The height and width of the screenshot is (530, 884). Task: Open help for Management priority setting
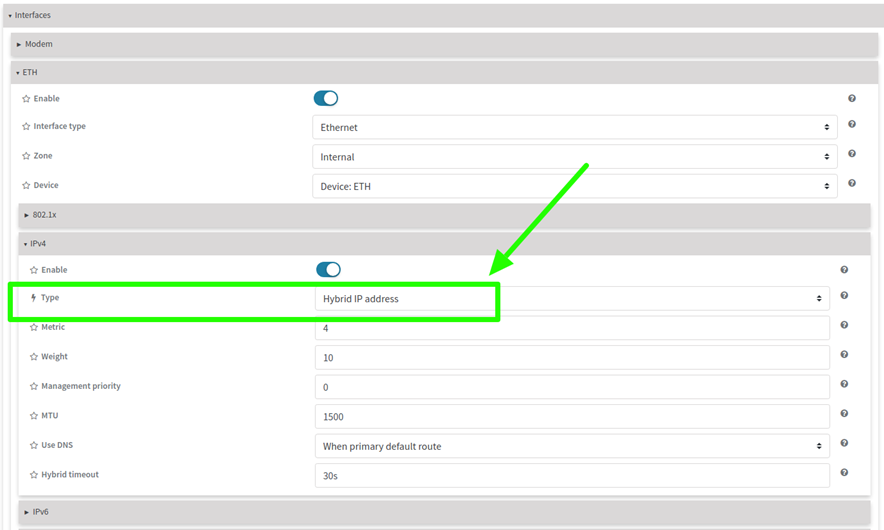(844, 384)
